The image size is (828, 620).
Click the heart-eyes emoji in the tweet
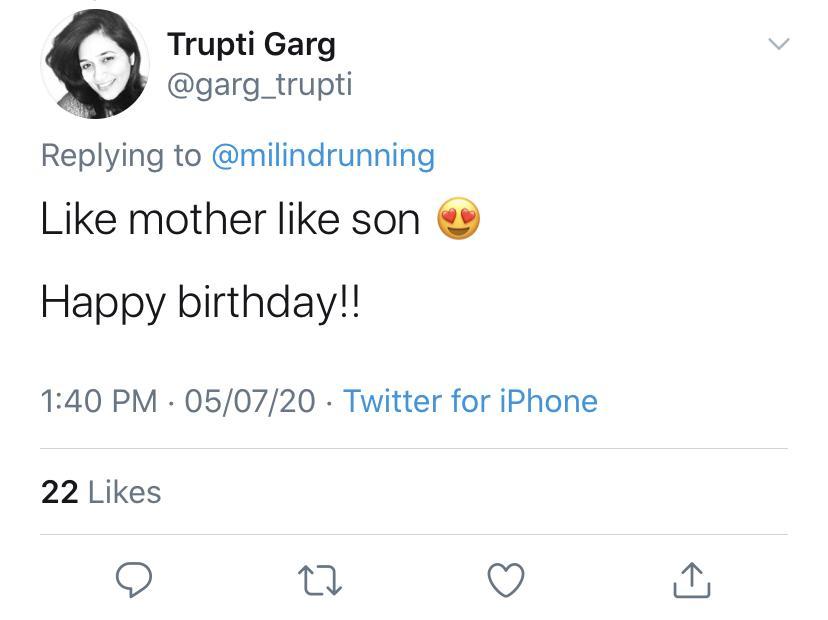[x=459, y=220]
